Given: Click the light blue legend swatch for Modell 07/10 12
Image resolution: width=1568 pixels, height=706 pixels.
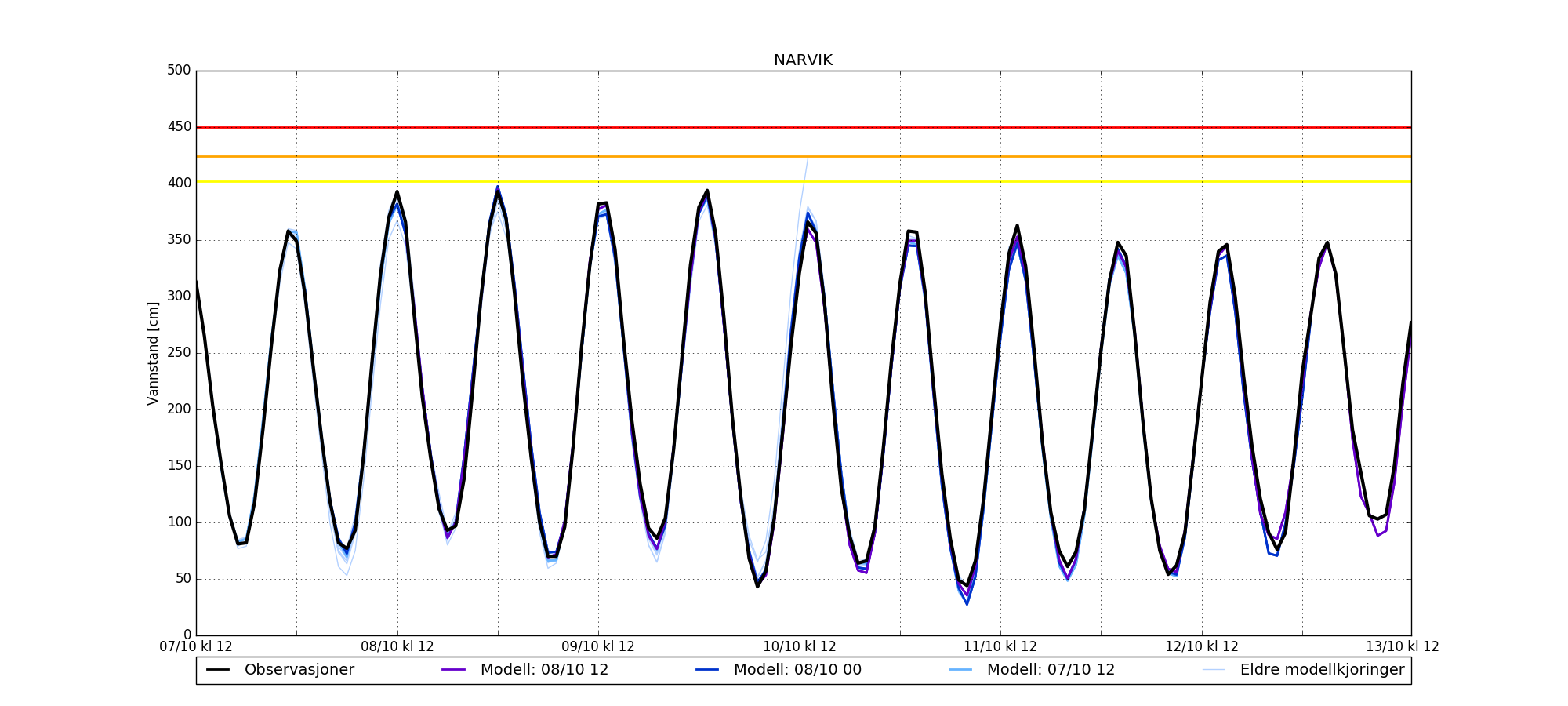Looking at the screenshot, I should pyautogui.click(x=960, y=670).
